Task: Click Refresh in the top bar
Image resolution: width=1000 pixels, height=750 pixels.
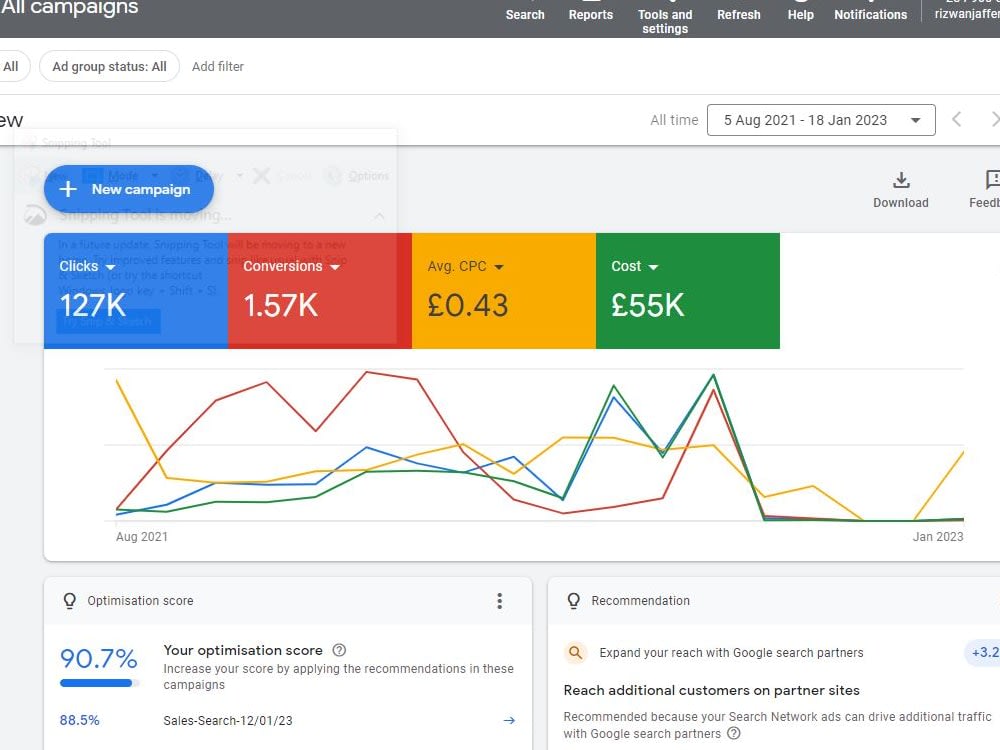Action: point(739,14)
